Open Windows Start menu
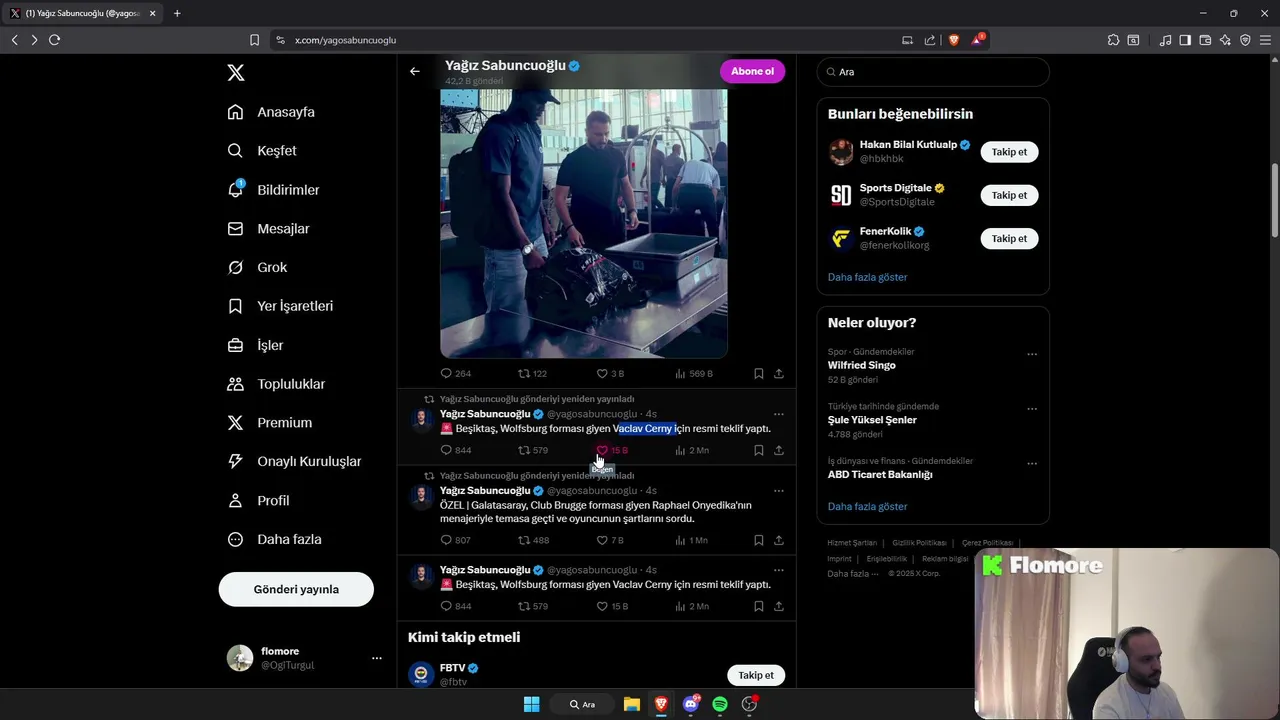1280x720 pixels. 532,704
